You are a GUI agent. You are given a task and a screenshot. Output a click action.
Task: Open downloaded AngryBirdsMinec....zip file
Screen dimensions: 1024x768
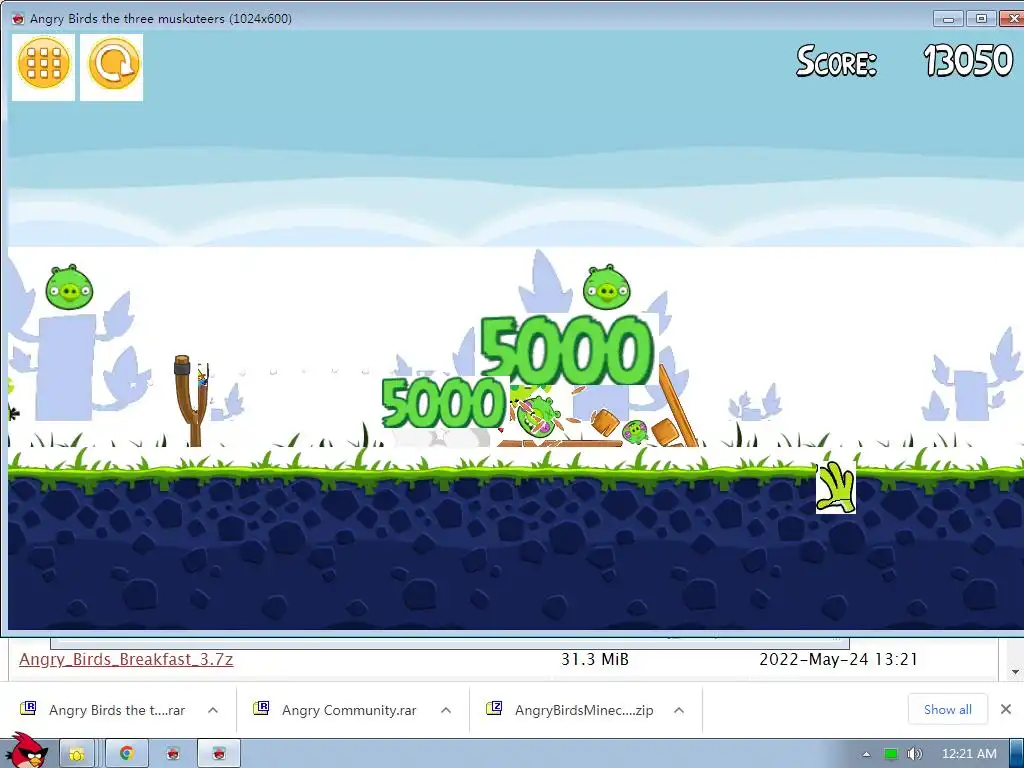pos(570,710)
